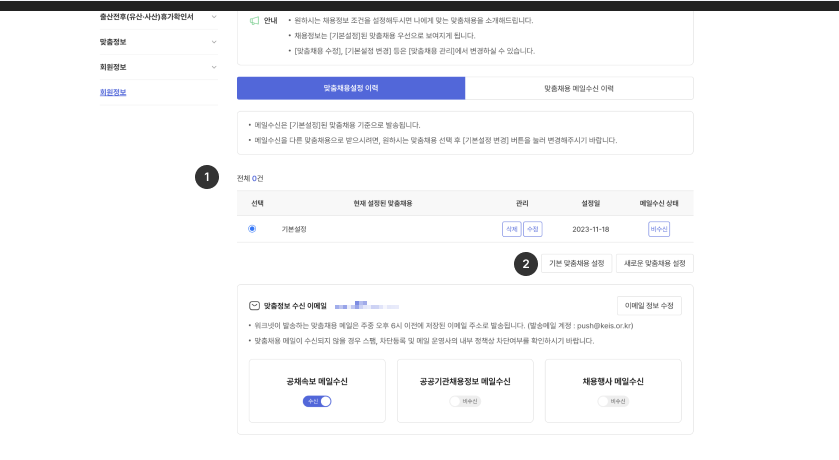
Task: Open the 회원정보 sidebar menu label
Action: (x=113, y=67)
